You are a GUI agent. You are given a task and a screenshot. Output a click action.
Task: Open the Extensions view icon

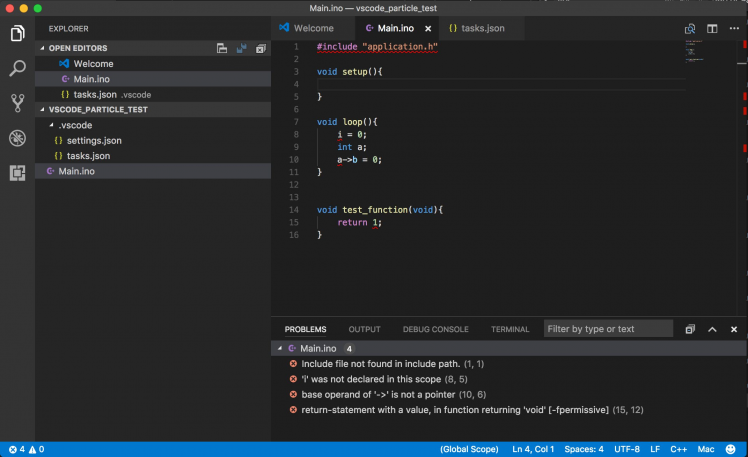click(x=17, y=173)
